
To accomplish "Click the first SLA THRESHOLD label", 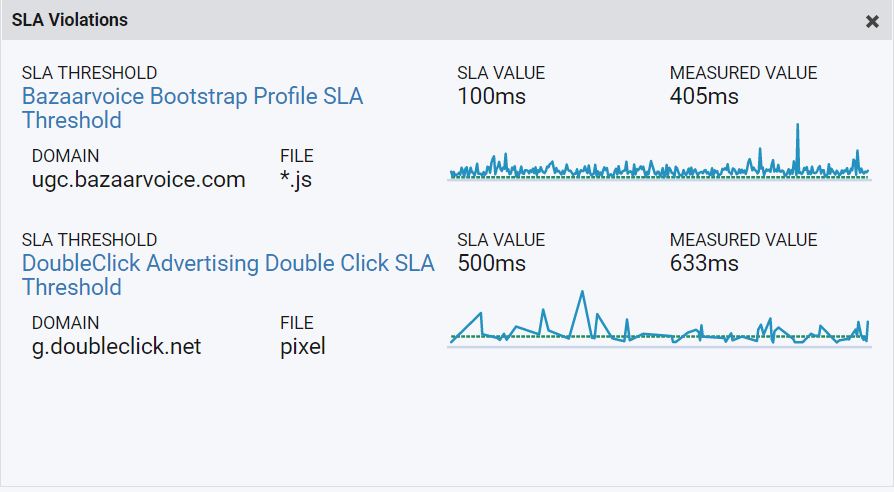I will (x=90, y=73).
